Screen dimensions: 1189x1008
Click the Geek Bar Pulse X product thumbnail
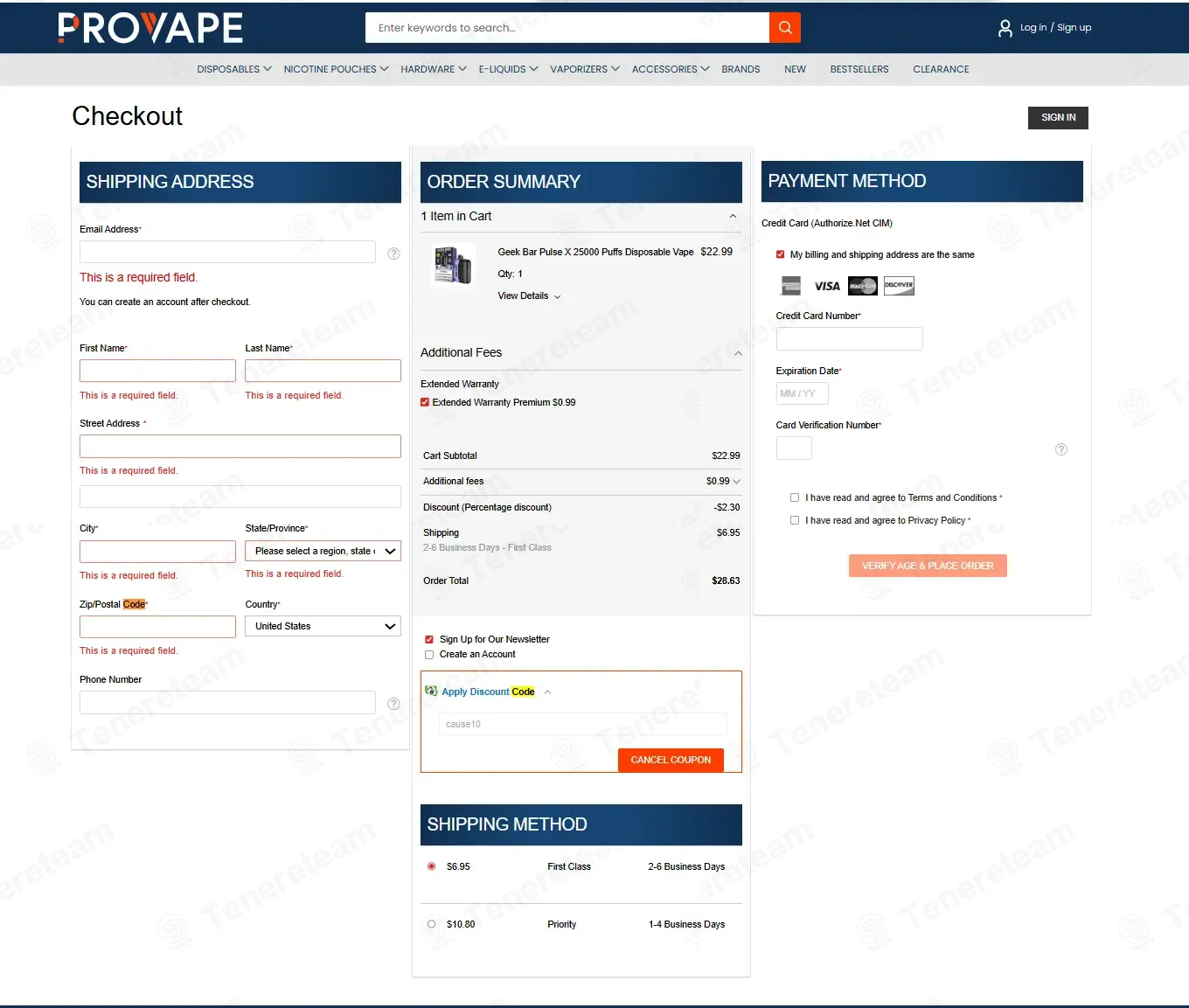[453, 264]
